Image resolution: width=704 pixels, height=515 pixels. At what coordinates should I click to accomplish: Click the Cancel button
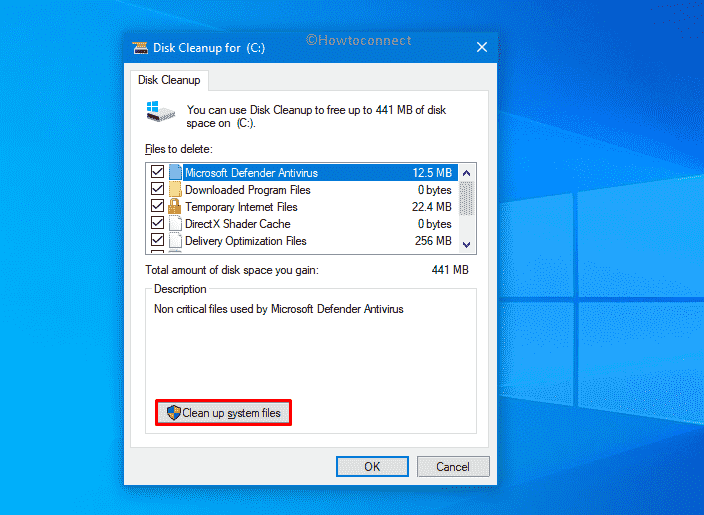click(453, 467)
